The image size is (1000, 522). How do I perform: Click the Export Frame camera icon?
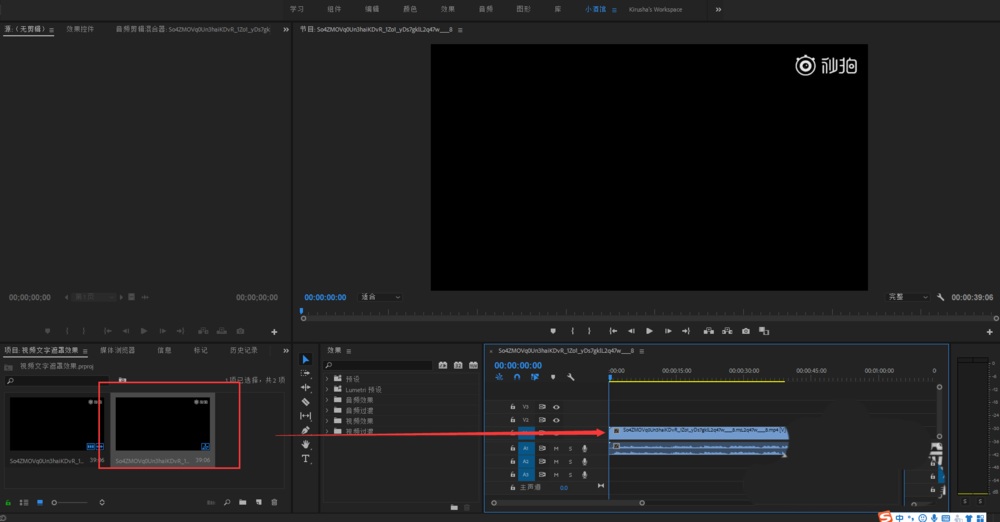[x=745, y=331]
